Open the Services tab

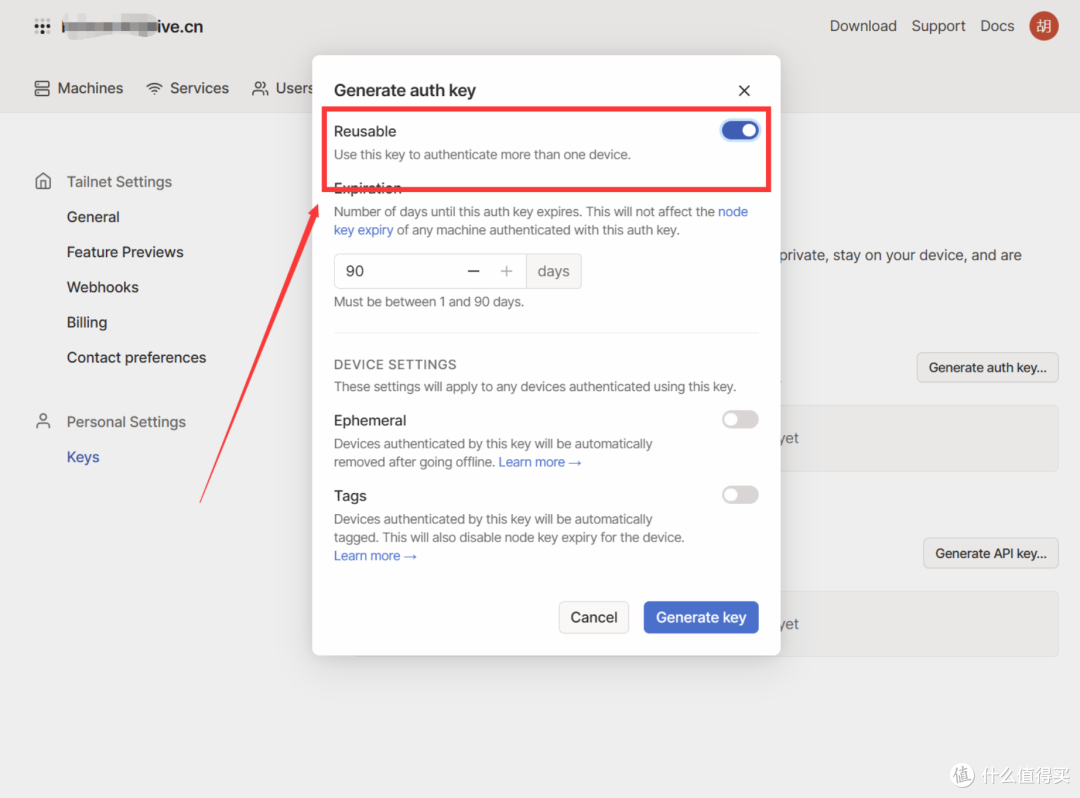coord(187,88)
